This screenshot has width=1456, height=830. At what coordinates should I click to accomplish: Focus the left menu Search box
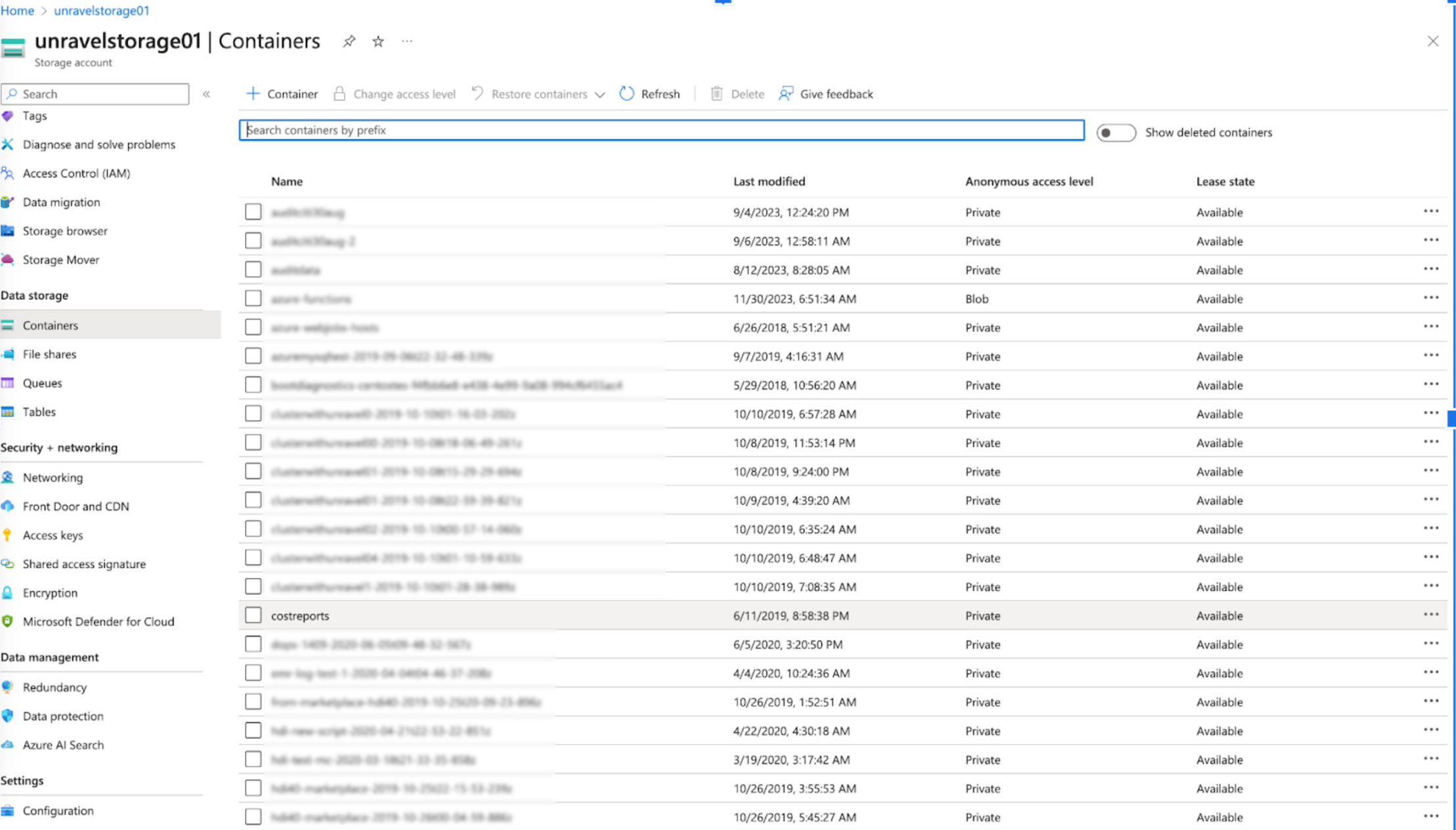pyautogui.click(x=95, y=94)
